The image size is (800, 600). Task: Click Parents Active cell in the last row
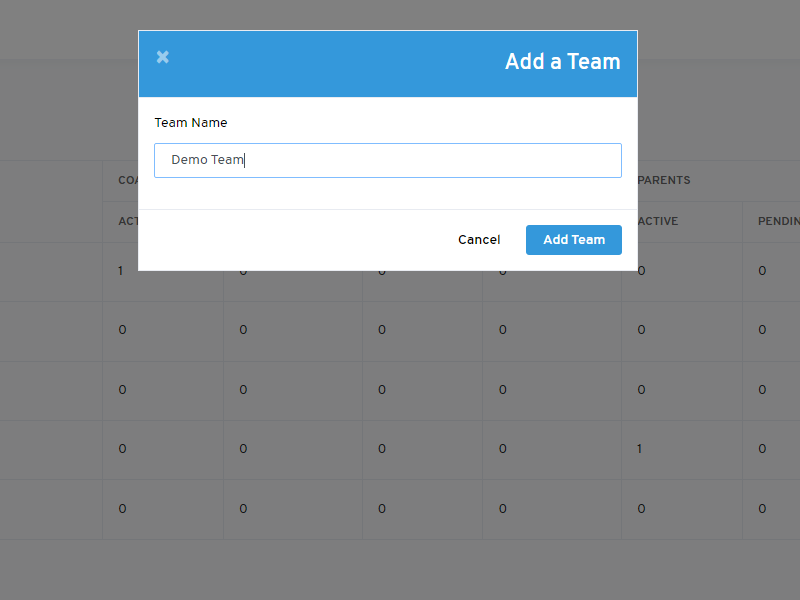coord(641,509)
